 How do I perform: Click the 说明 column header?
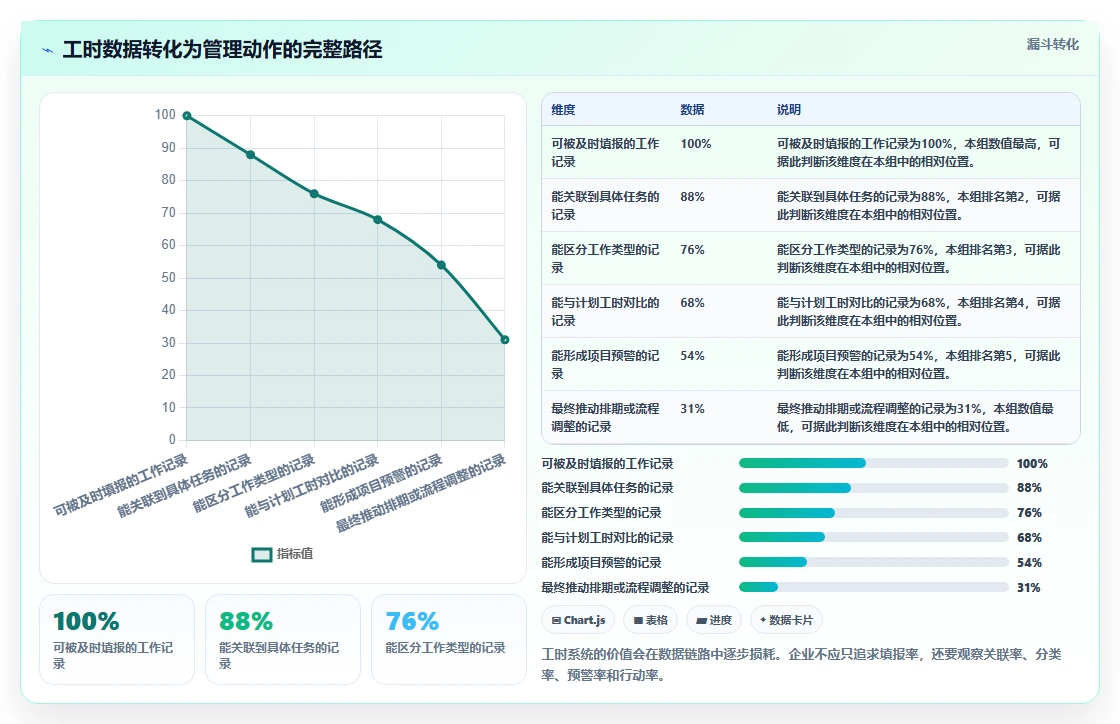click(789, 110)
